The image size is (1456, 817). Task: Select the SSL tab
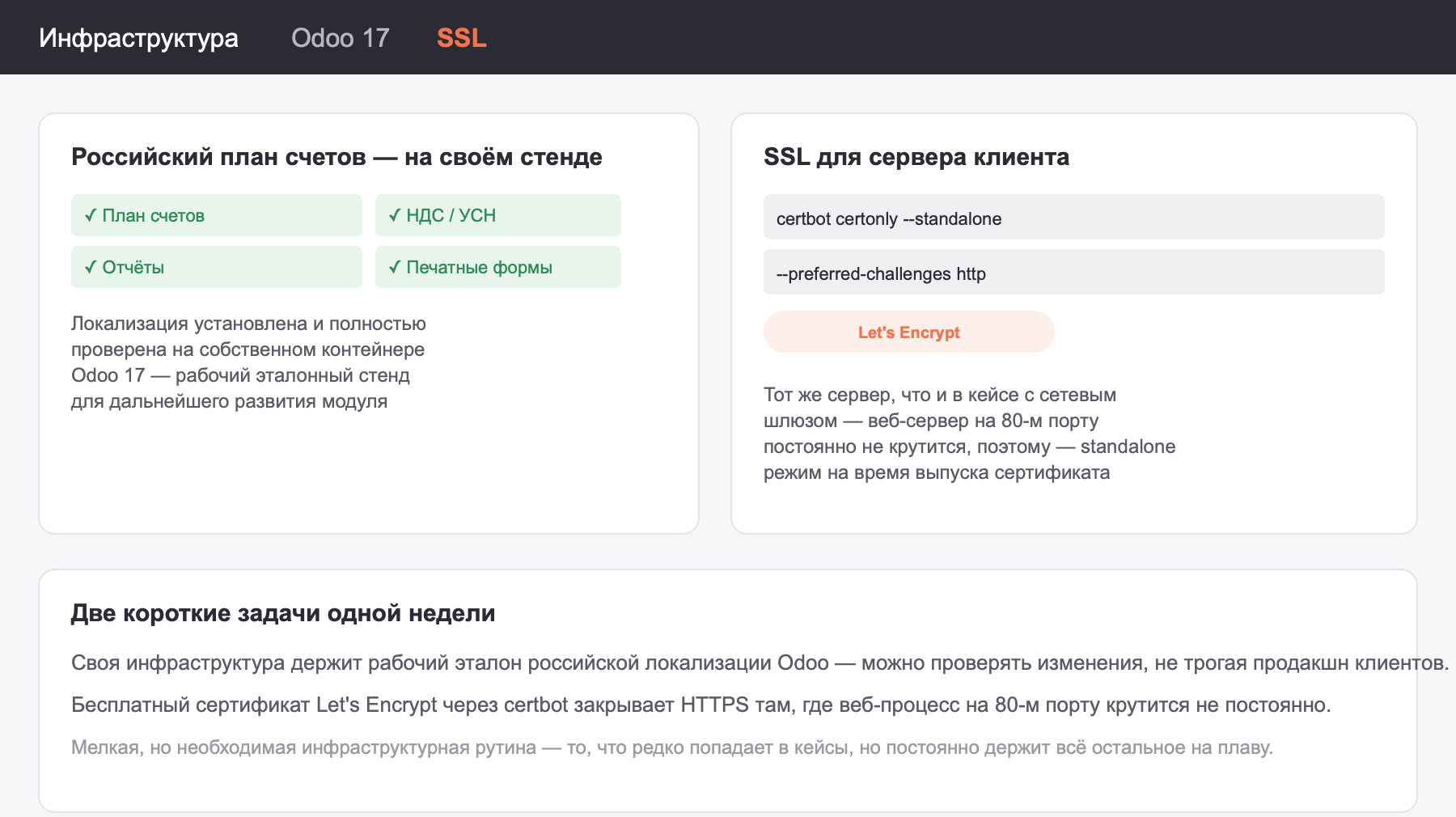[461, 38]
